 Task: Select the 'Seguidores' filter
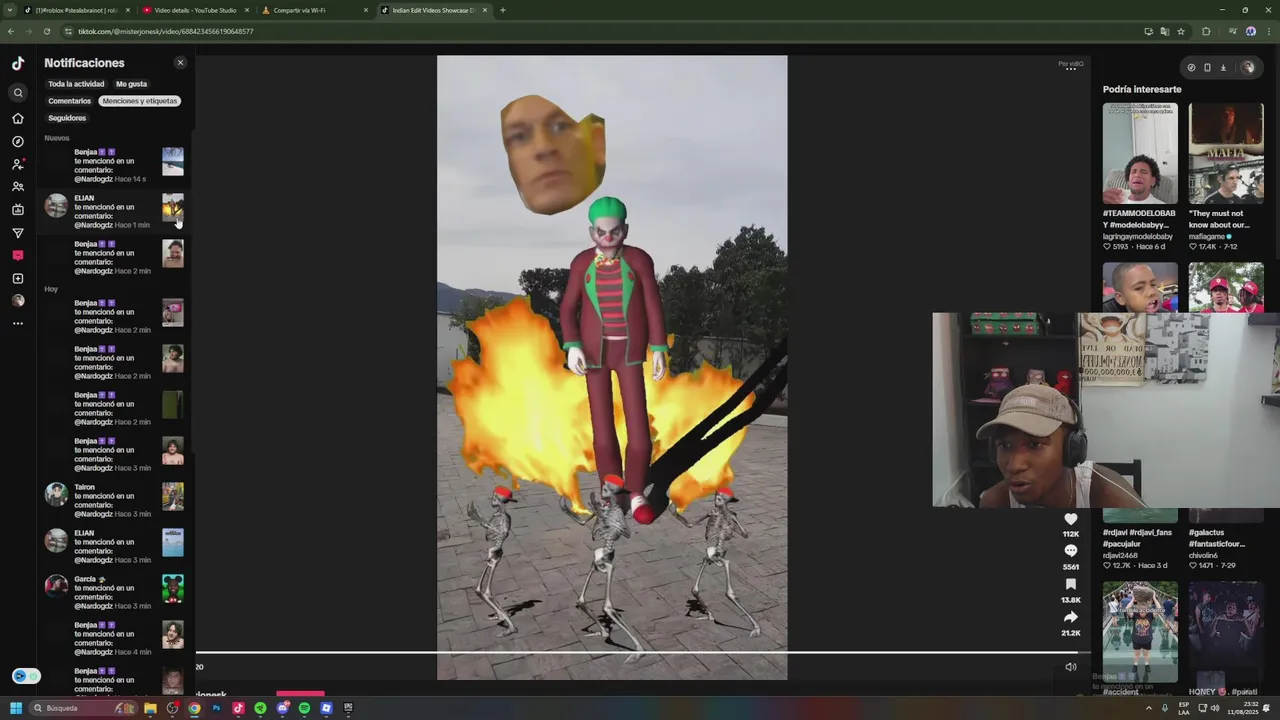pyautogui.click(x=67, y=118)
